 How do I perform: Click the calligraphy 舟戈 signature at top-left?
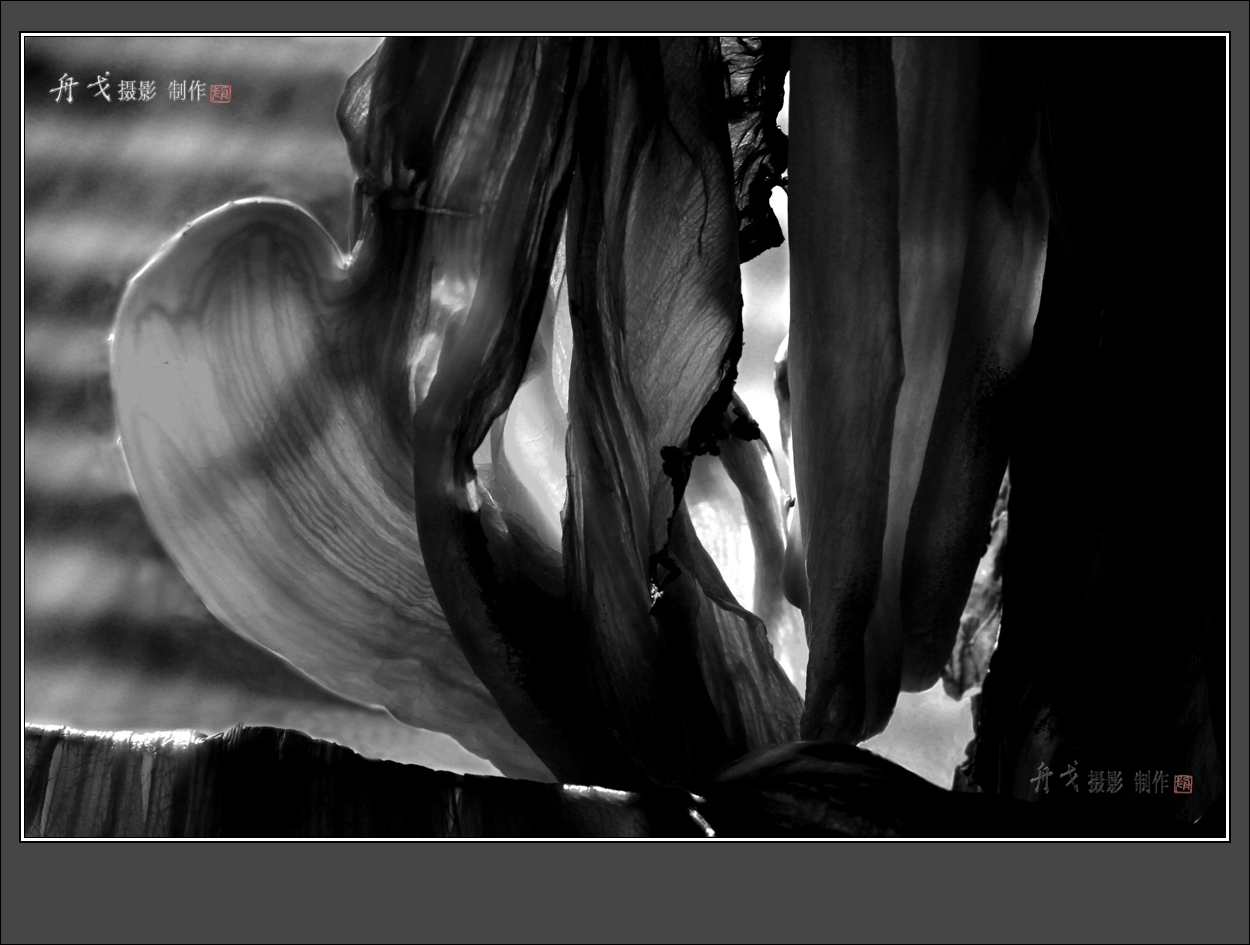(80, 88)
